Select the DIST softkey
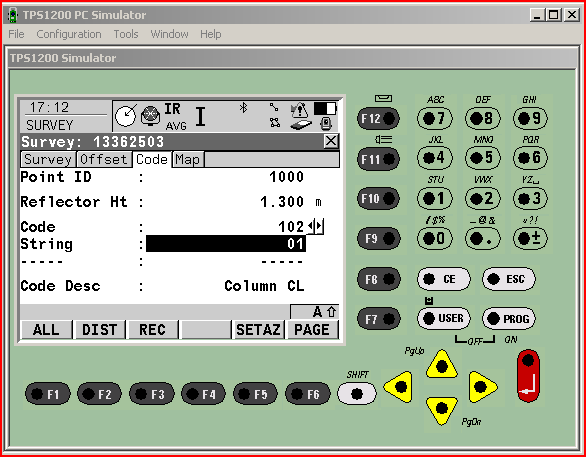This screenshot has height=457, width=586. click(x=100, y=330)
